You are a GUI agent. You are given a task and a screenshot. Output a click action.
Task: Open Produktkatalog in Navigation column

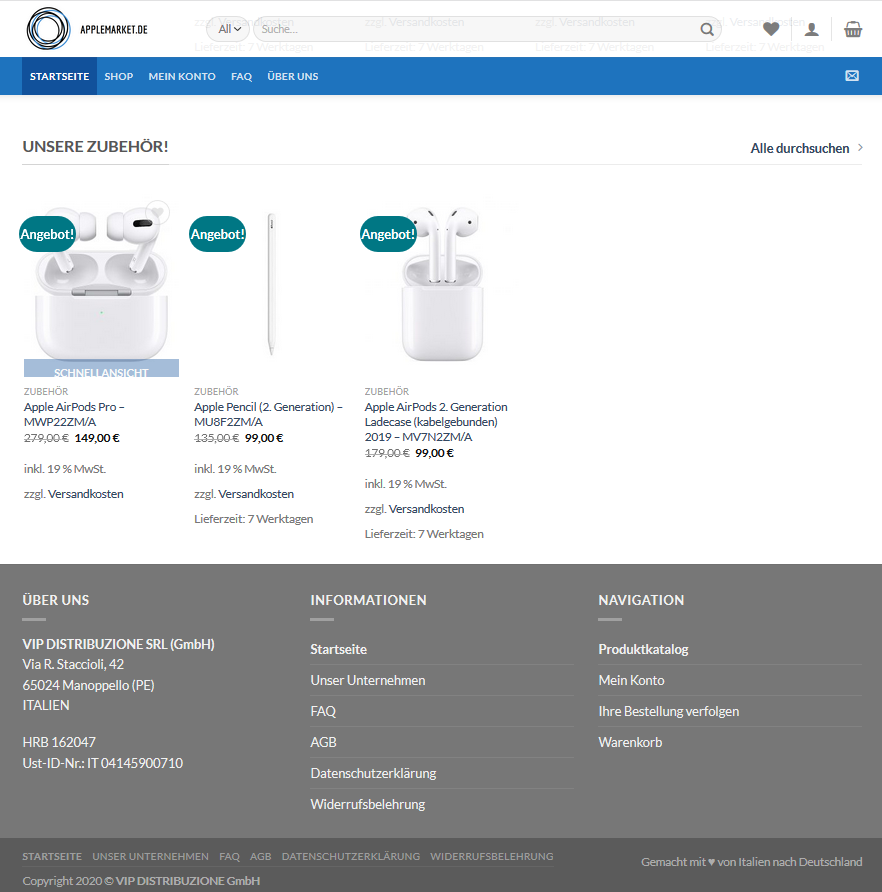point(643,649)
